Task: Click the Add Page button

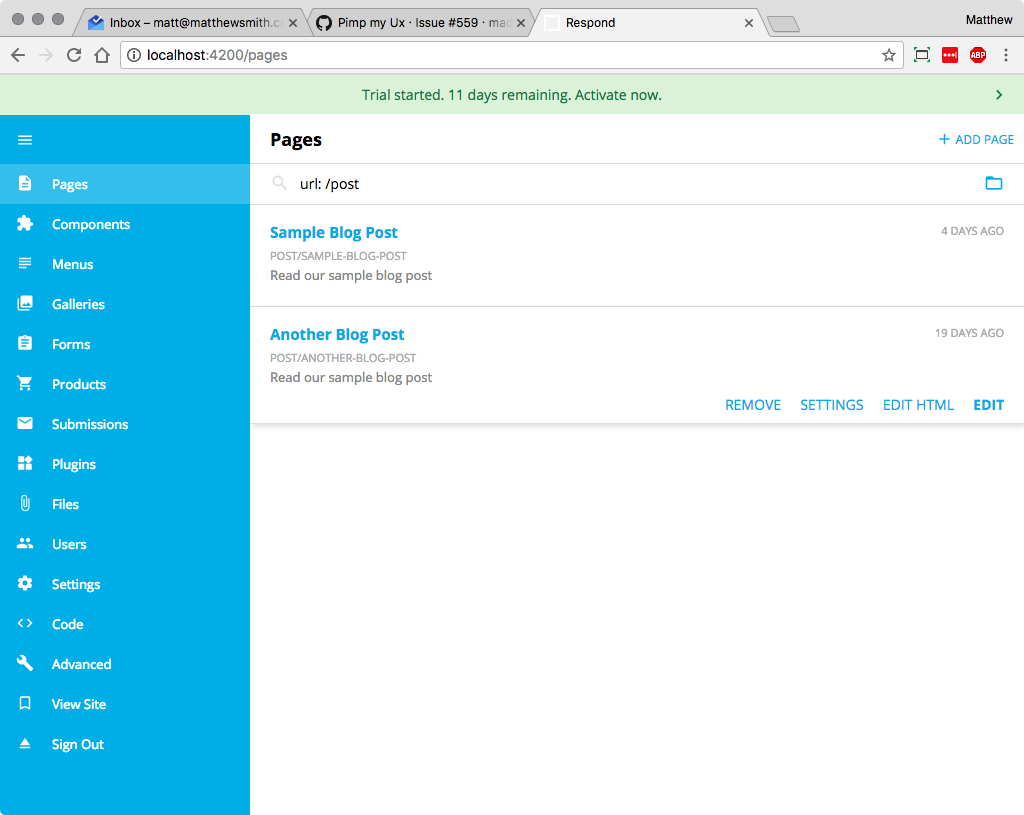Action: (976, 139)
